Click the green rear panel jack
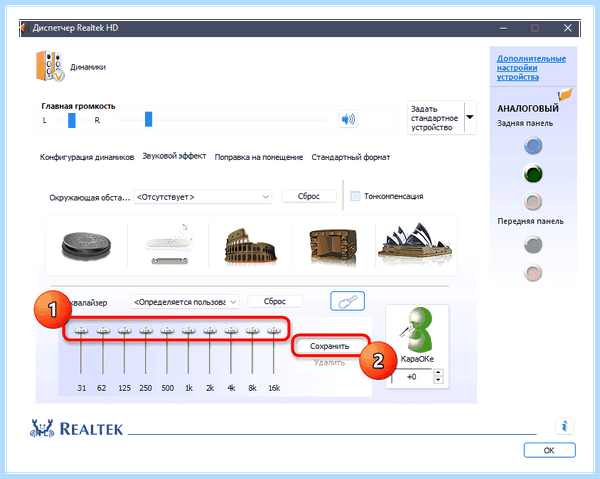Image resolution: width=600 pixels, height=479 pixels. pyautogui.click(x=533, y=173)
